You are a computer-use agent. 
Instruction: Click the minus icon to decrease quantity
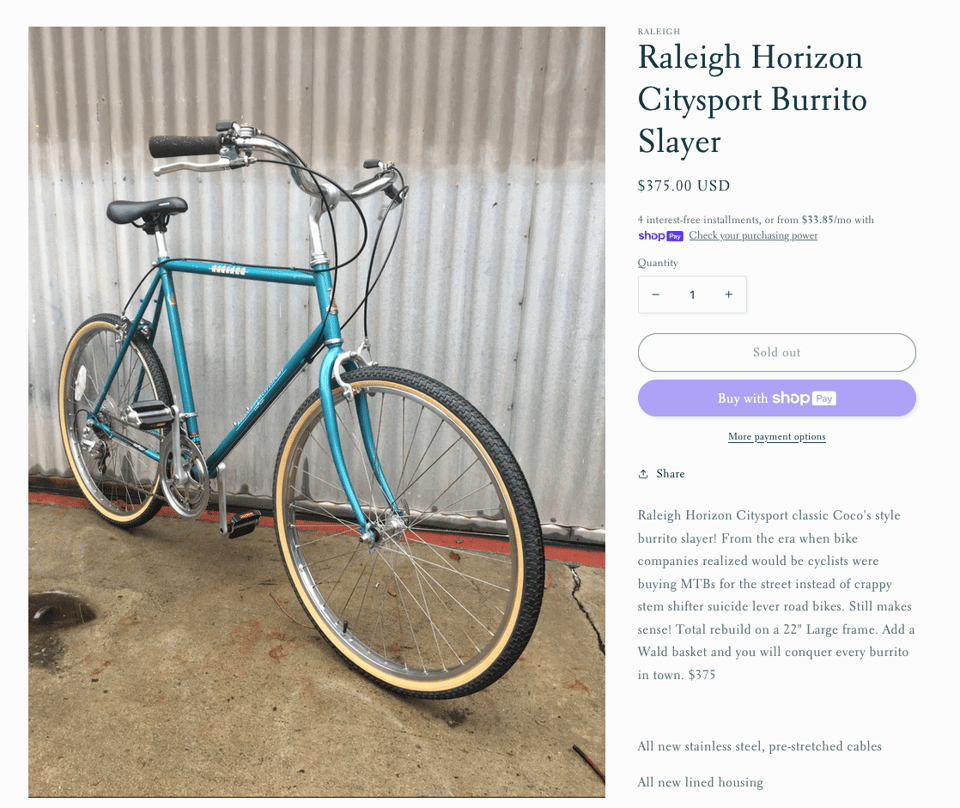pyautogui.click(x=656, y=295)
